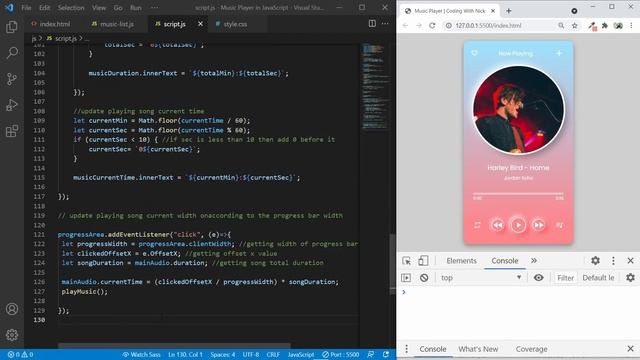Create a live expression with the eye icon
The image size is (640, 360).
click(x=538, y=278)
